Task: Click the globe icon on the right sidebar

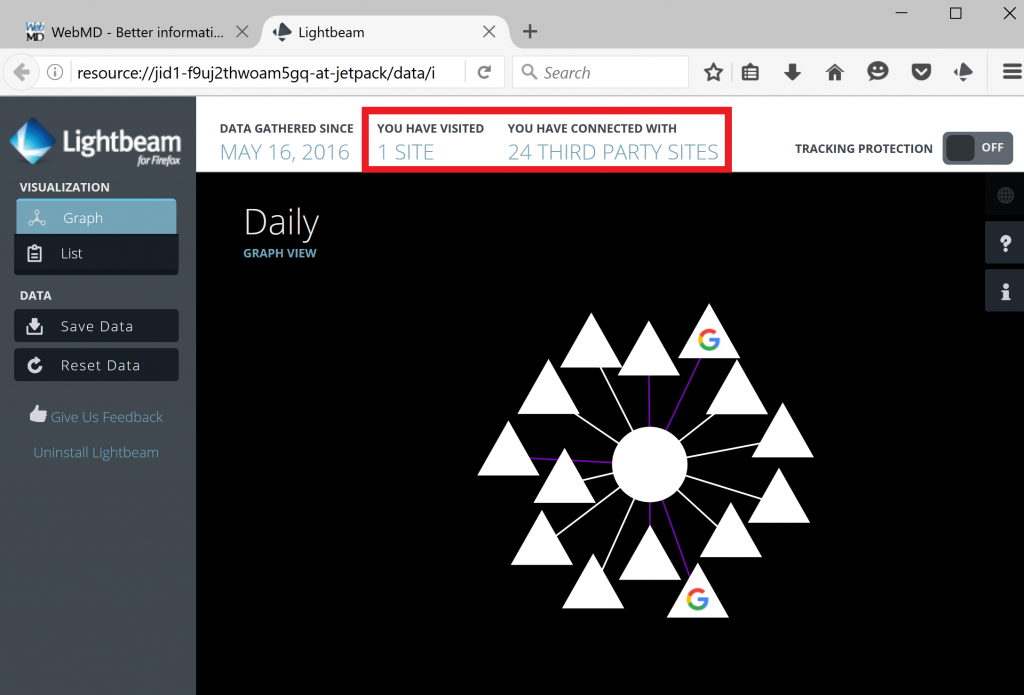Action: tap(1005, 195)
